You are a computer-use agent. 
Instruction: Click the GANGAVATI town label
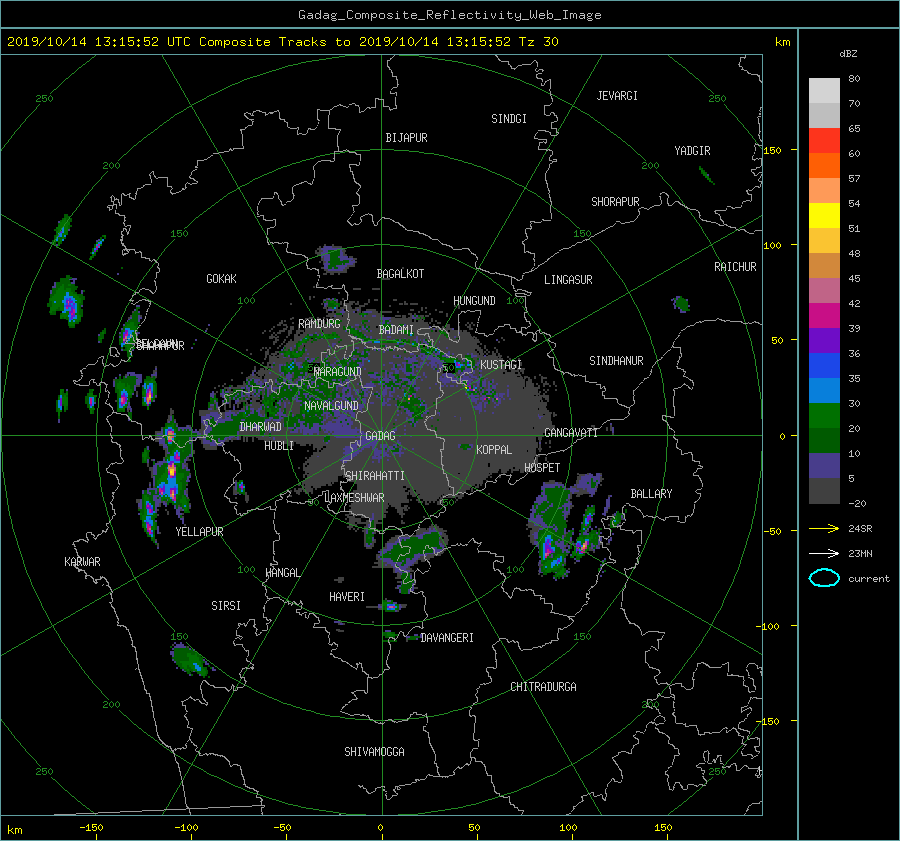[571, 433]
